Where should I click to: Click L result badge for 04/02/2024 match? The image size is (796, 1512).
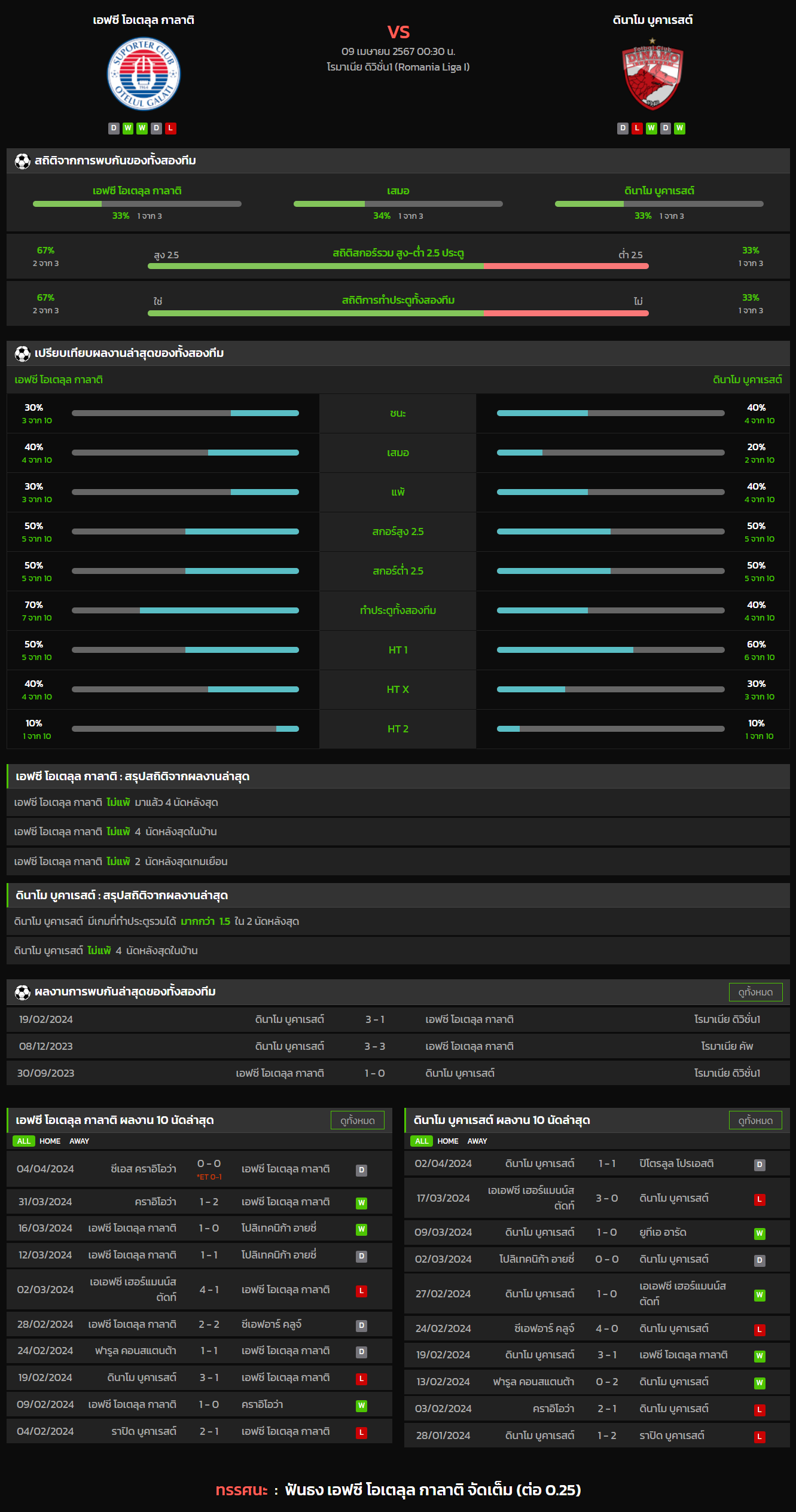[361, 1432]
